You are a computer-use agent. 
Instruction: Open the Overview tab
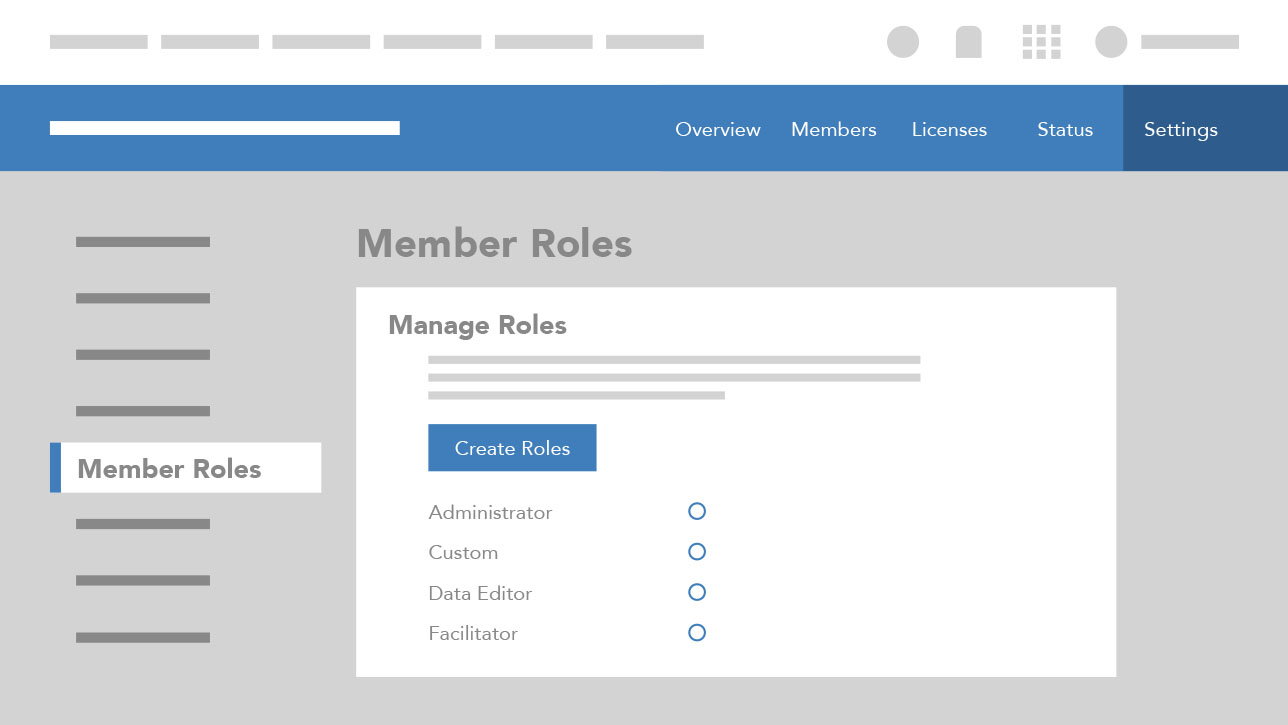tap(718, 129)
